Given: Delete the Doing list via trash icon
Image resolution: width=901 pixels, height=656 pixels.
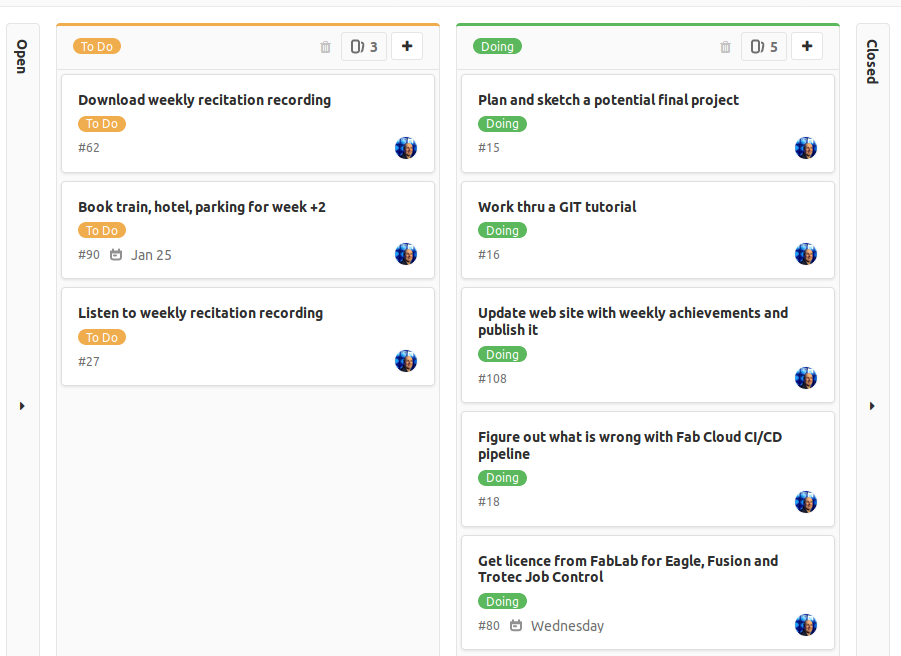Looking at the screenshot, I should [x=725, y=47].
